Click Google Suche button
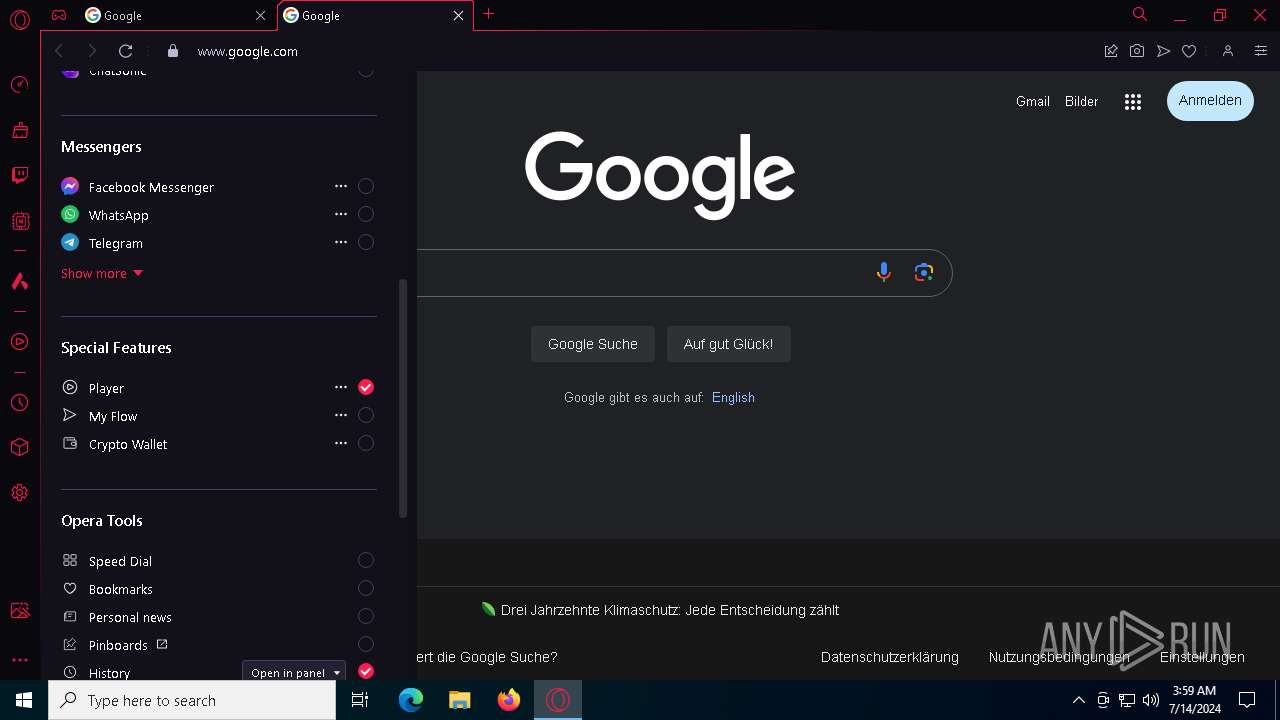 click(593, 344)
